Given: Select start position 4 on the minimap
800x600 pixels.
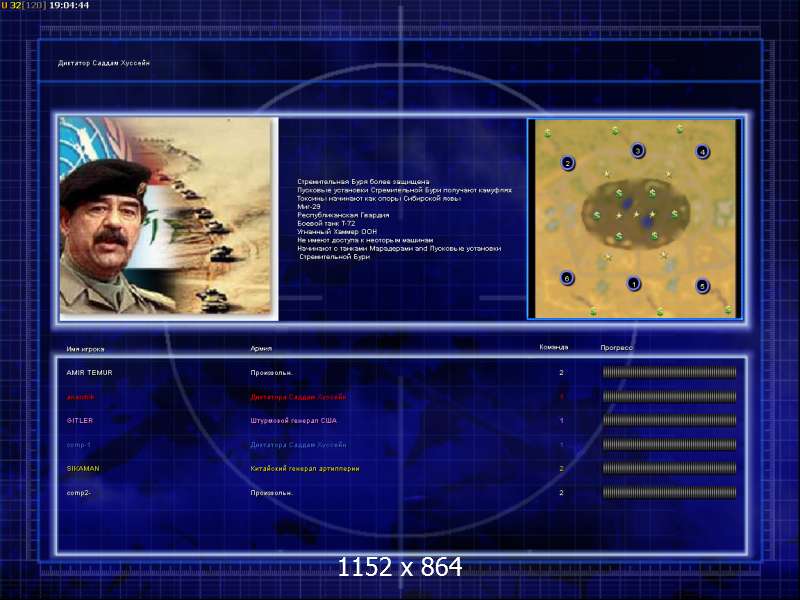Looking at the screenshot, I should click(x=703, y=152).
